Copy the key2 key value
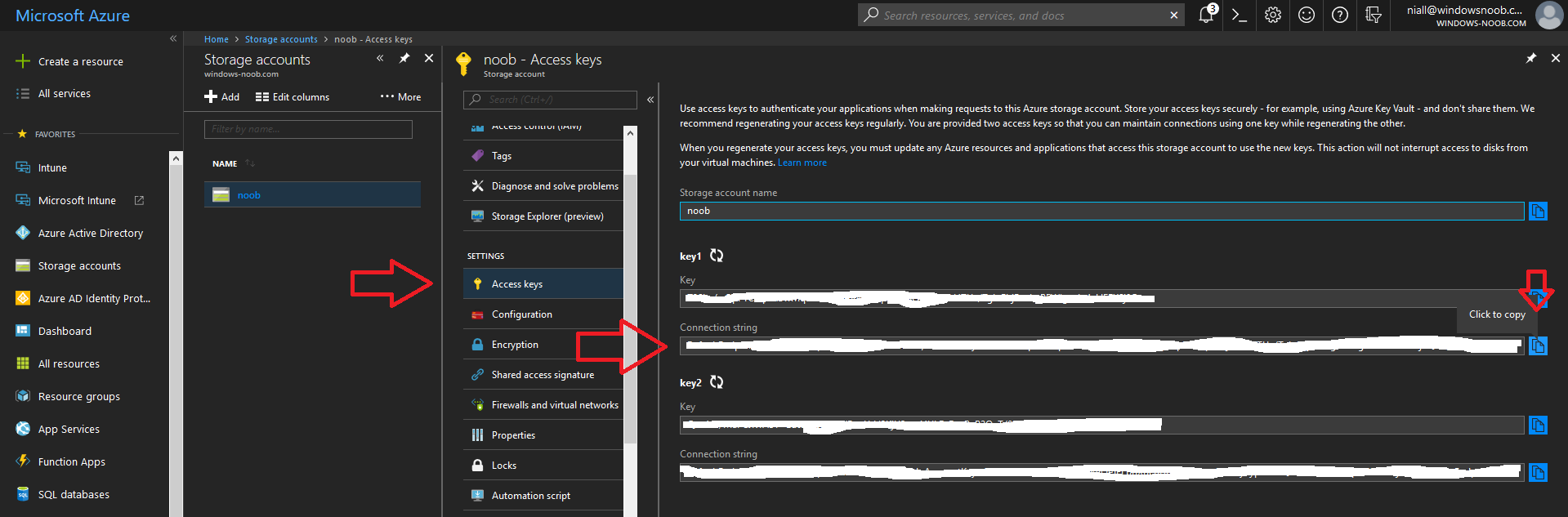1568x517 pixels. [x=1538, y=426]
